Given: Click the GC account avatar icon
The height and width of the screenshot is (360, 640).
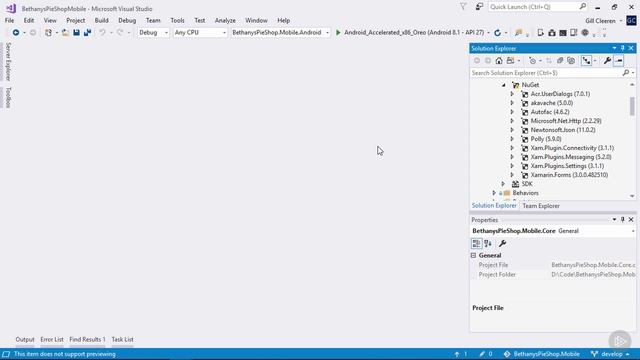Looking at the screenshot, I should click(x=631, y=20).
